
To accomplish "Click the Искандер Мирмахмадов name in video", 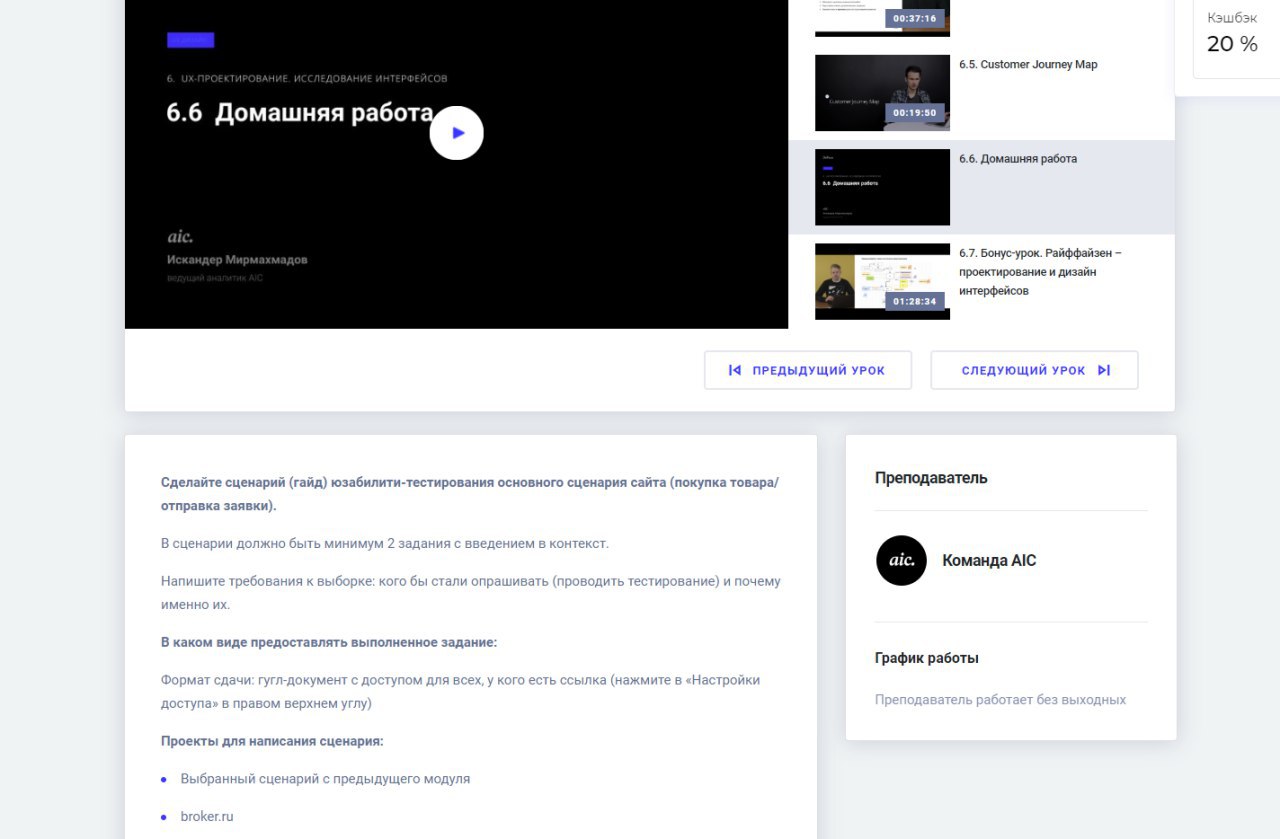I will pyautogui.click(x=237, y=259).
